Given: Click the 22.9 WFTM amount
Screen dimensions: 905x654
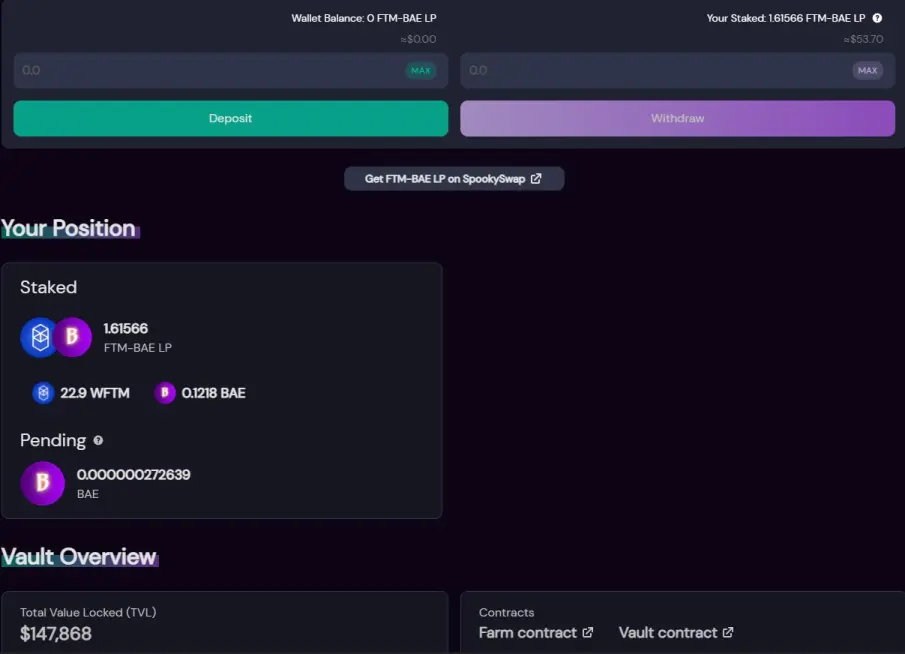Looking at the screenshot, I should [95, 393].
